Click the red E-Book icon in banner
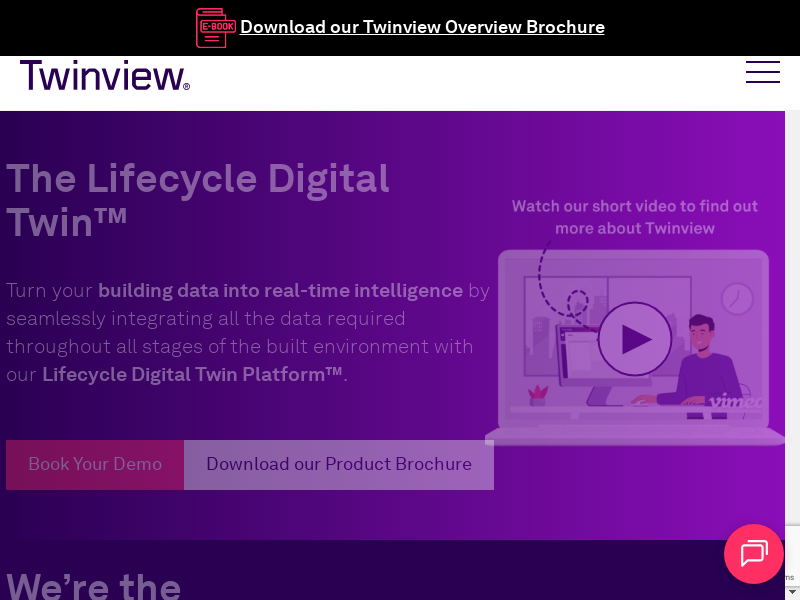The height and width of the screenshot is (600, 800). [215, 27]
